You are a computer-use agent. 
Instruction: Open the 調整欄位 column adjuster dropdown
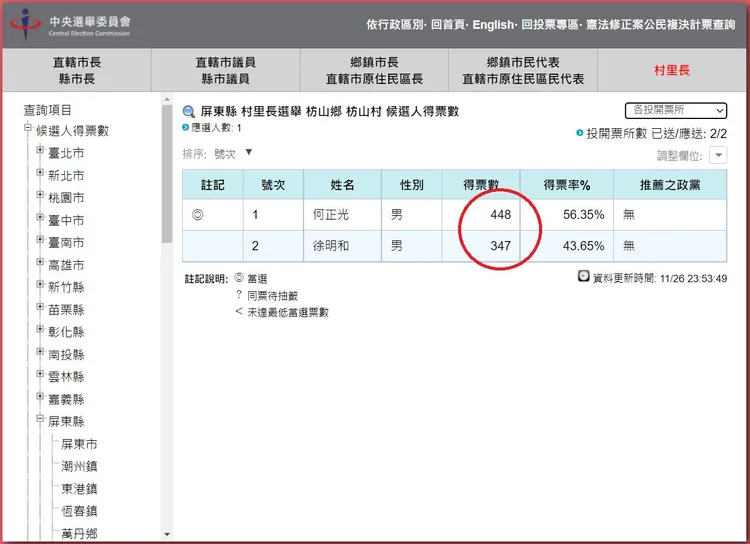click(x=718, y=155)
